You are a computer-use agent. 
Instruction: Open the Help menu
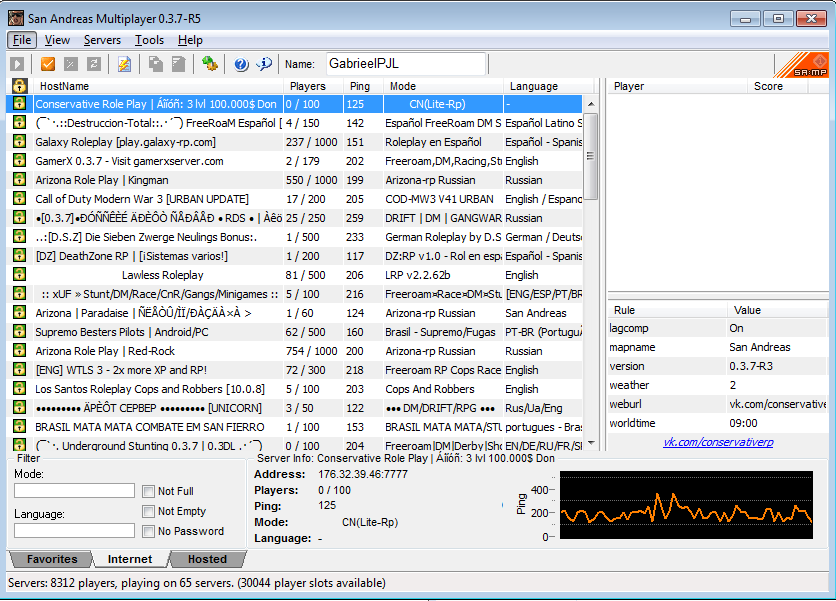click(x=190, y=40)
